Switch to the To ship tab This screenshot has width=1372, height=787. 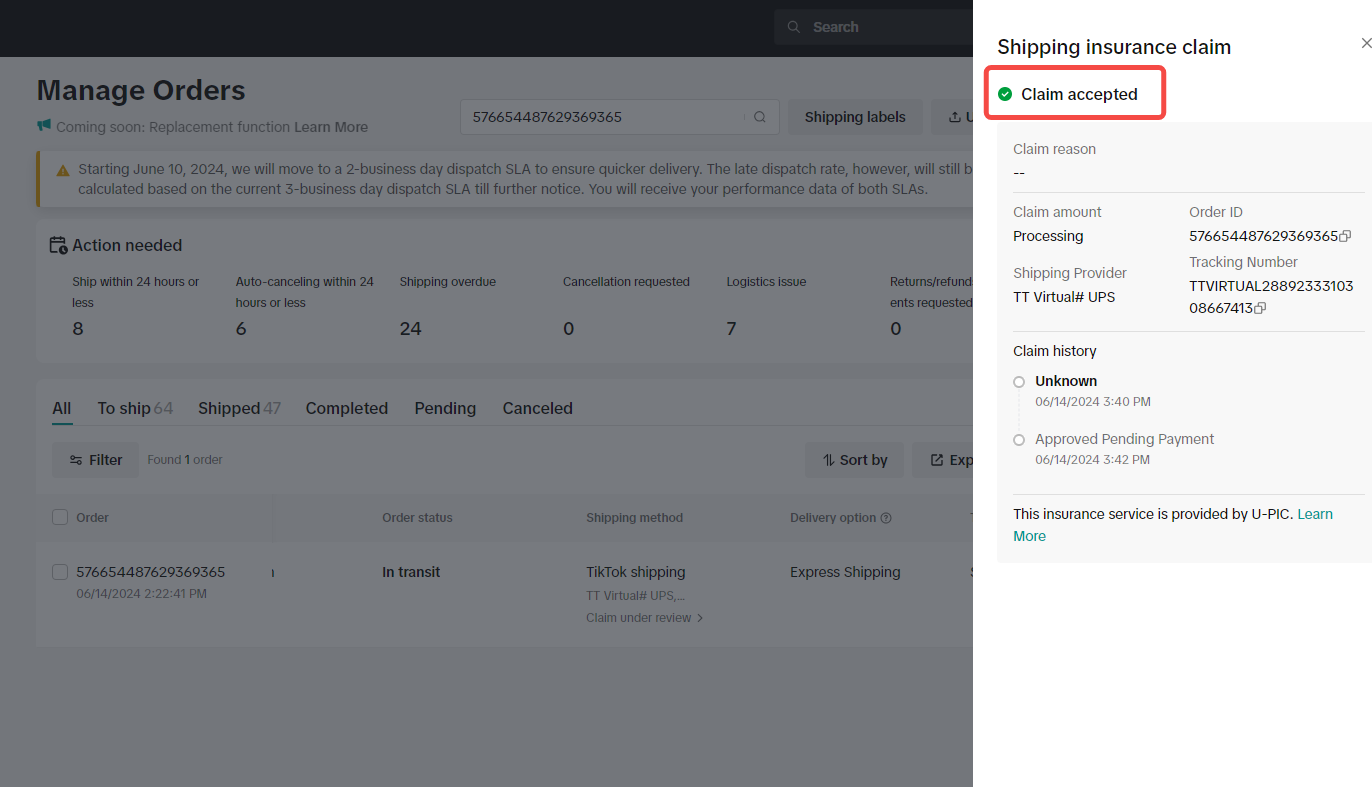(x=123, y=408)
